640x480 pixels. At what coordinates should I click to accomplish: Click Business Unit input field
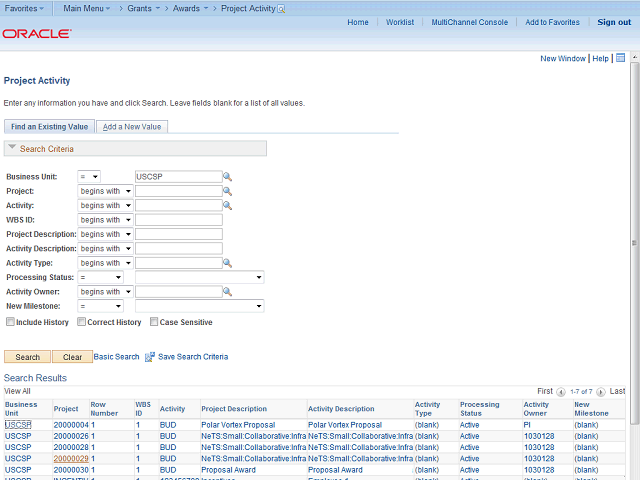(x=179, y=177)
